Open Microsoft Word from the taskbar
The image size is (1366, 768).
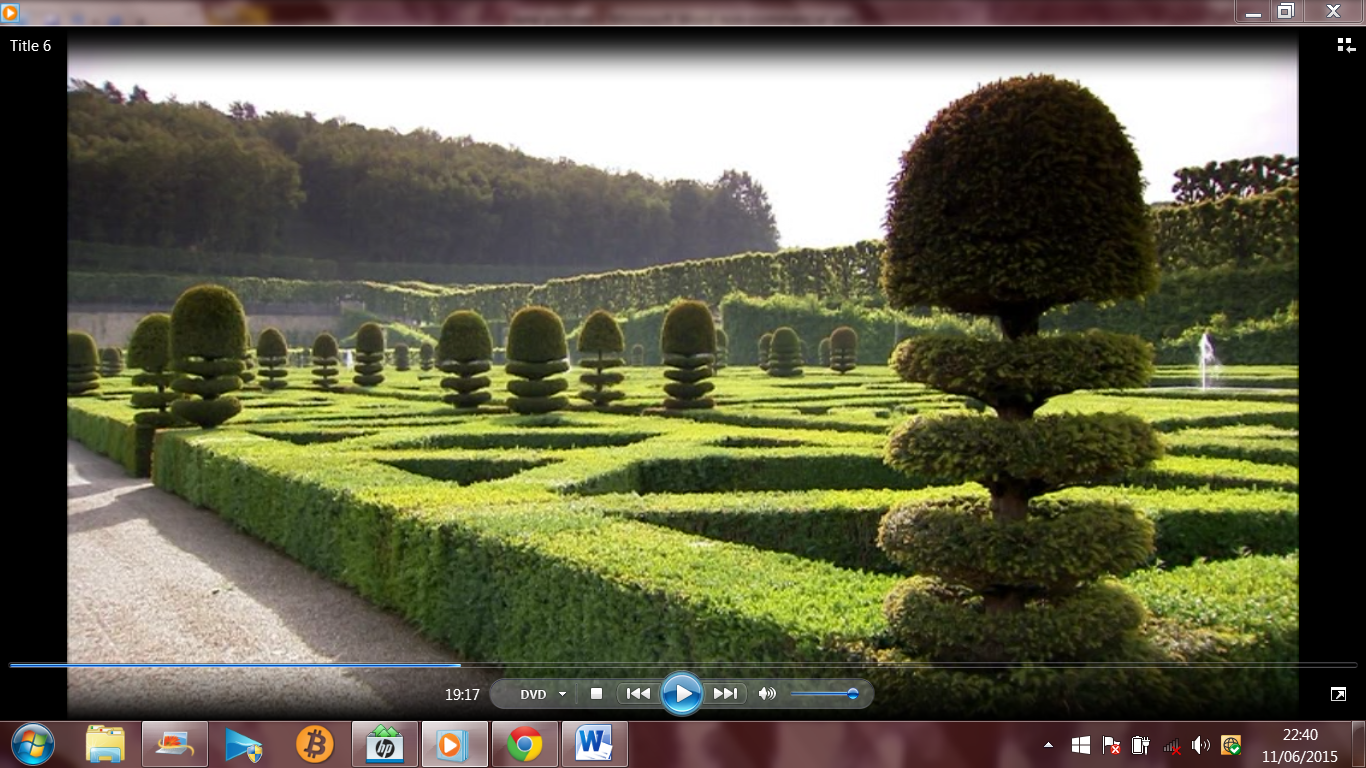[594, 744]
